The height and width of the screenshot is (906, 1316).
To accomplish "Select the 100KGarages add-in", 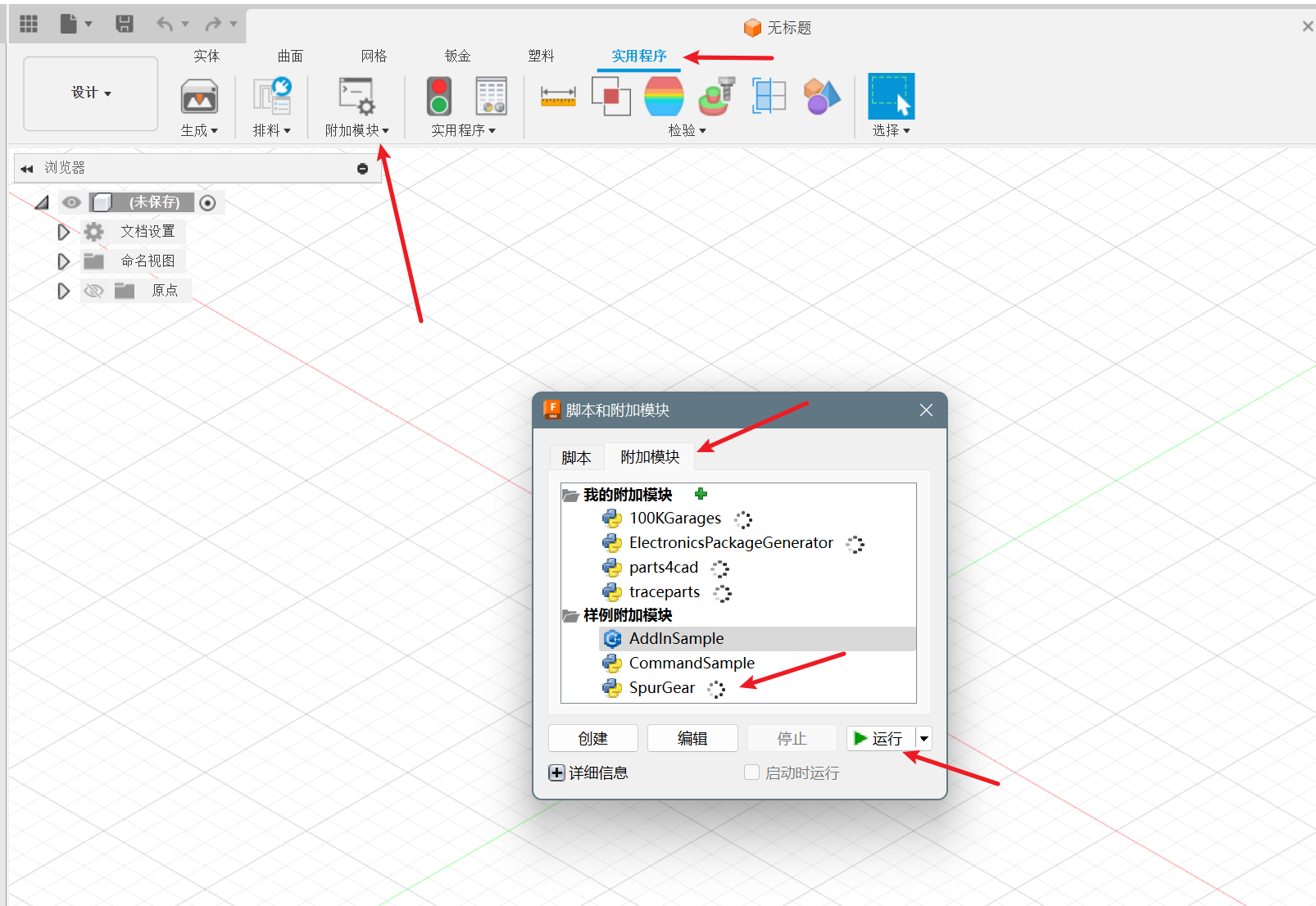I will coord(675,518).
